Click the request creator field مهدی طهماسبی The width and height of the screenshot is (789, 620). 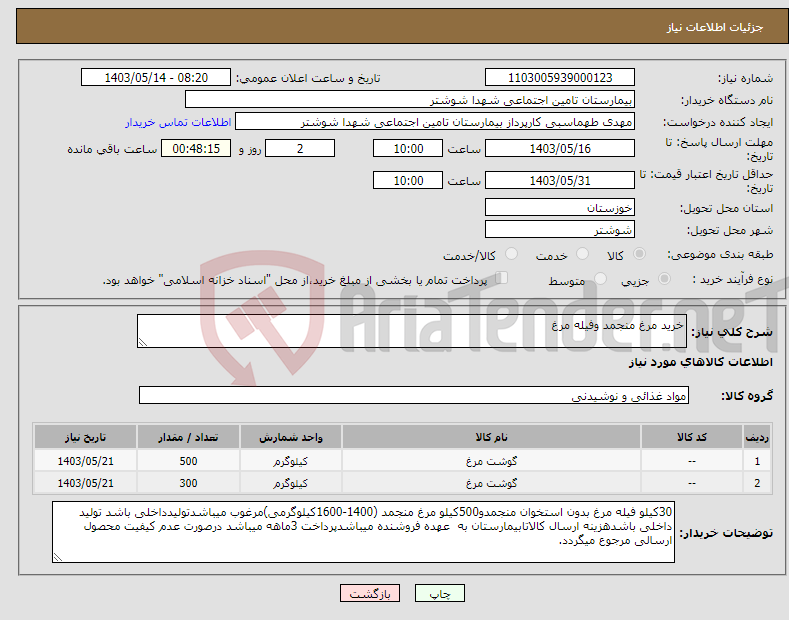435,122
